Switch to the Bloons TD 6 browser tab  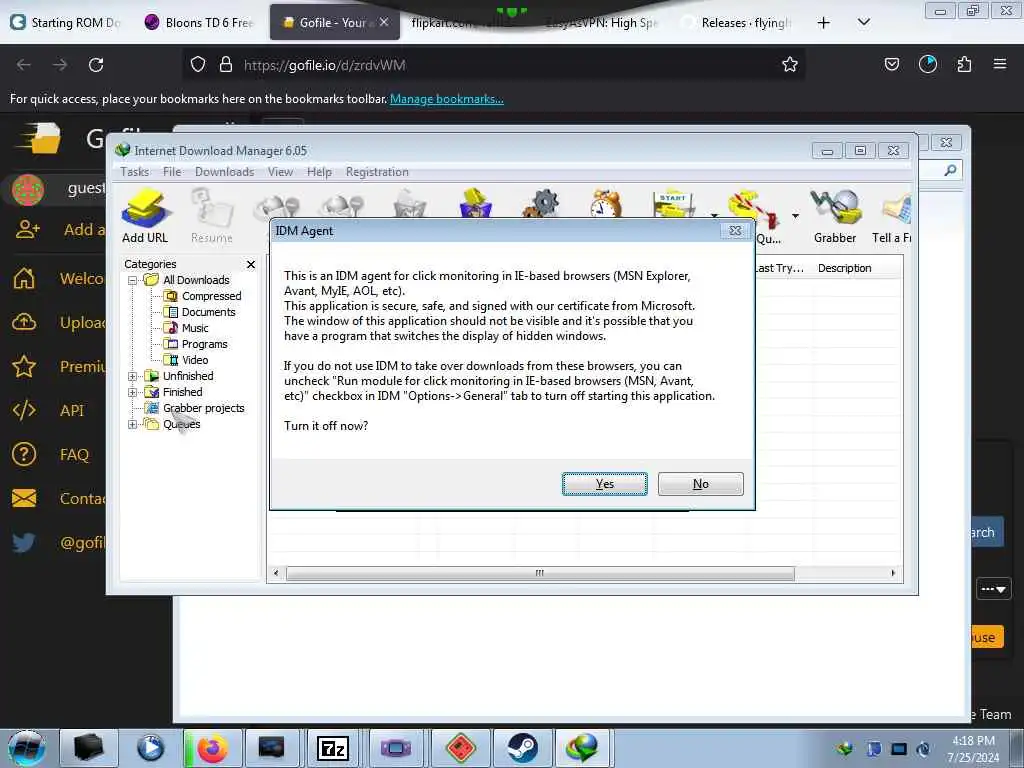200,22
